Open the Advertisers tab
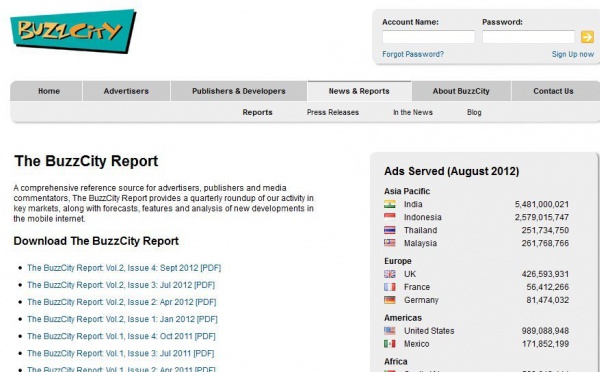 (x=126, y=91)
